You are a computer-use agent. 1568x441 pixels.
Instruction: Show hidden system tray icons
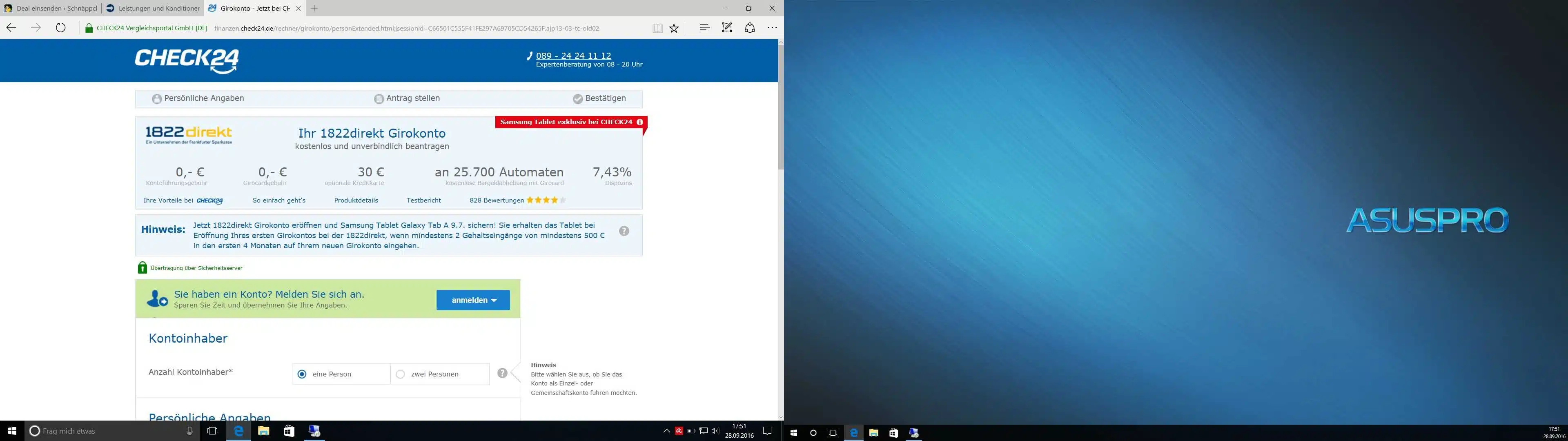[666, 431]
